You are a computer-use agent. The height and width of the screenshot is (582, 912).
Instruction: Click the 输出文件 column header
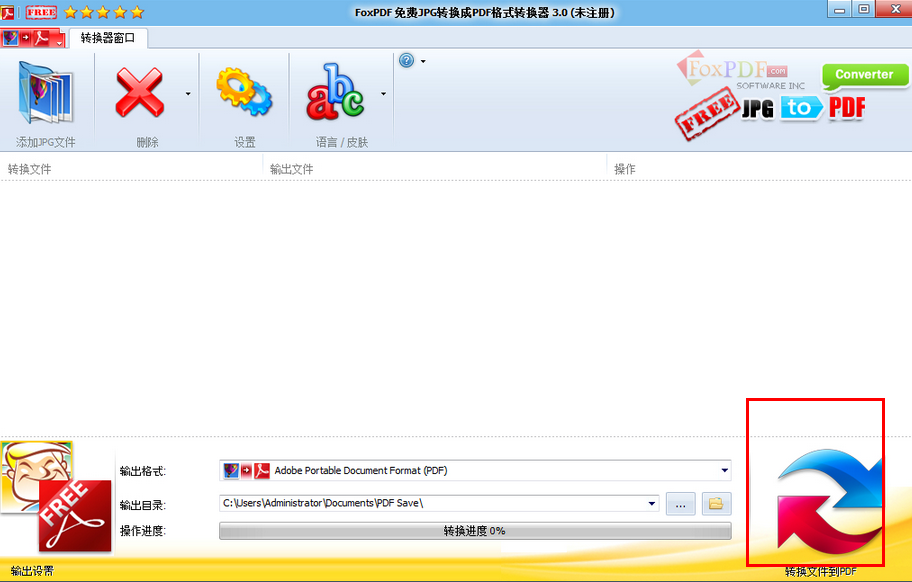pos(291,169)
